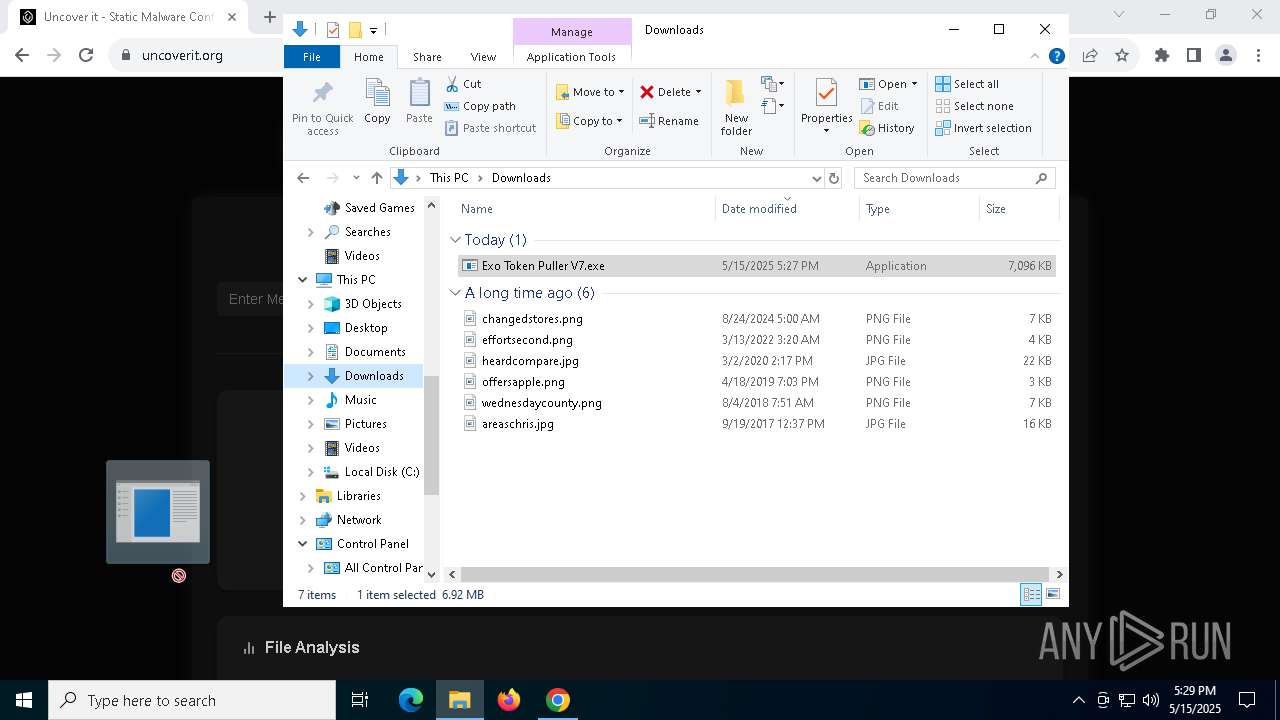This screenshot has width=1280, height=720.
Task: Click Select none in ribbon
Action: coord(975,106)
